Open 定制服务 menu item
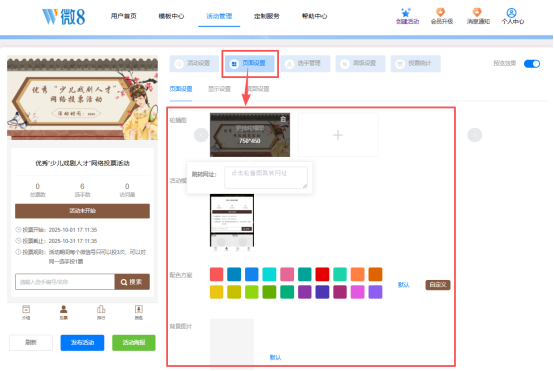 click(x=267, y=16)
